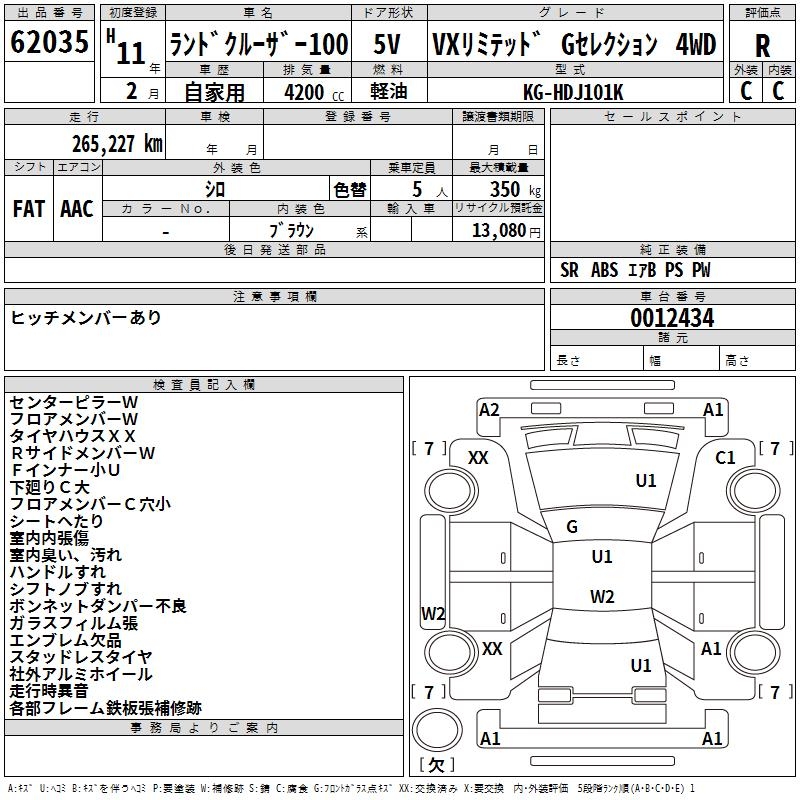Click the lot number 62035
This screenshot has height=800, width=800.
tap(49, 43)
